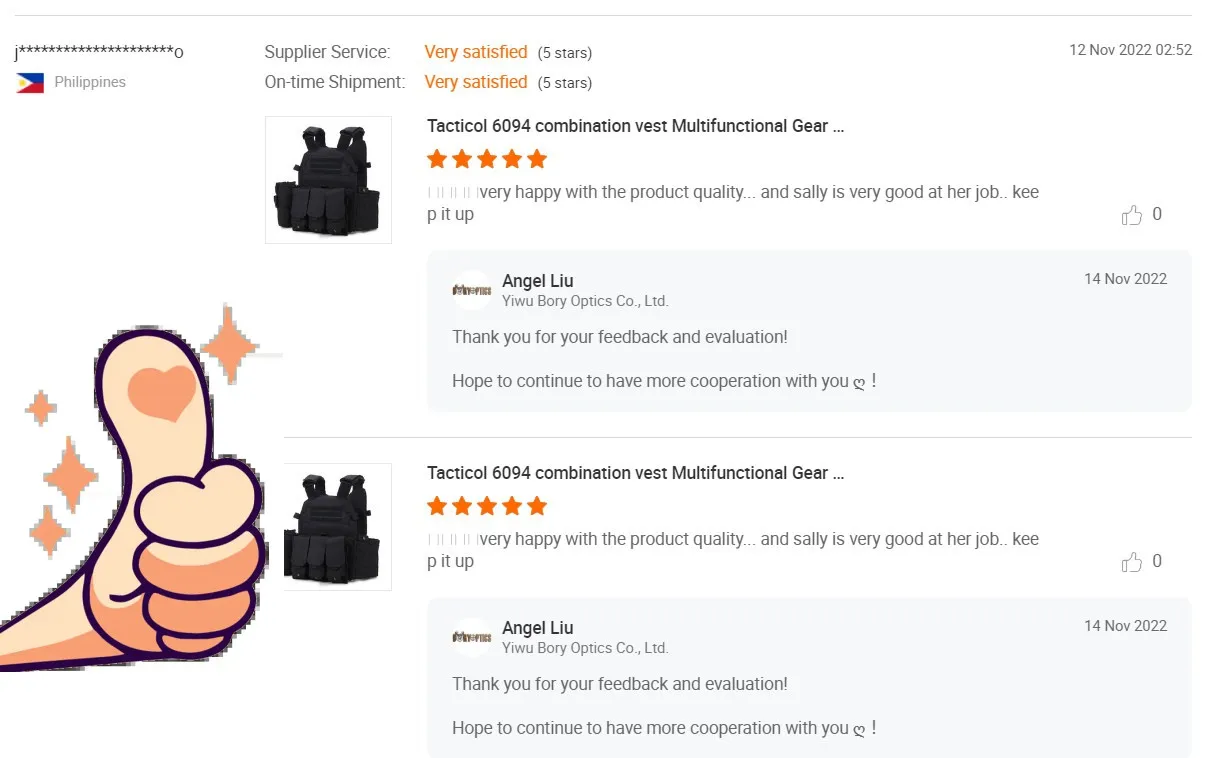Open Yiwu Bory Optics Co. in first reply

[x=585, y=301]
